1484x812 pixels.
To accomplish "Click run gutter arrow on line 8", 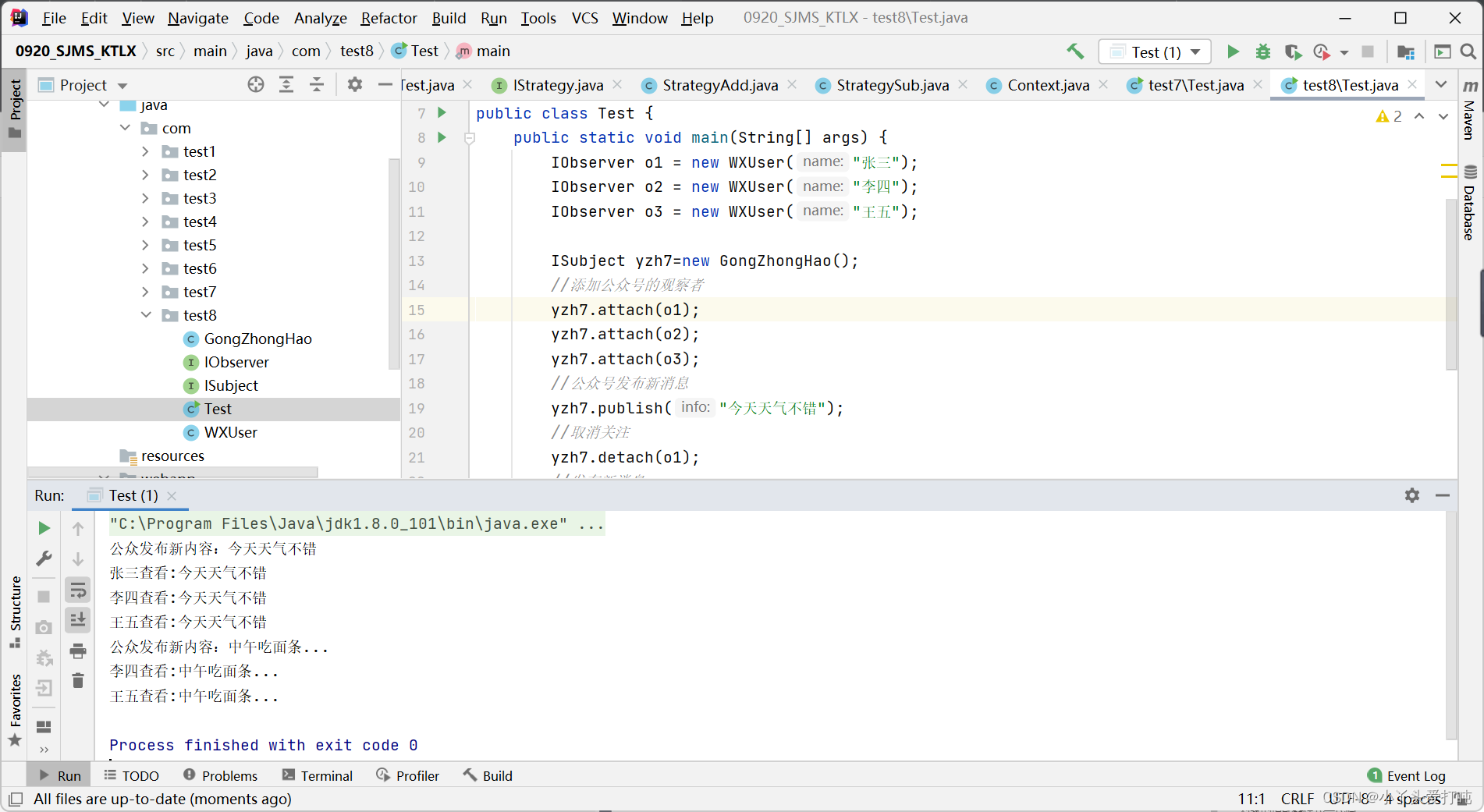I will tap(442, 137).
